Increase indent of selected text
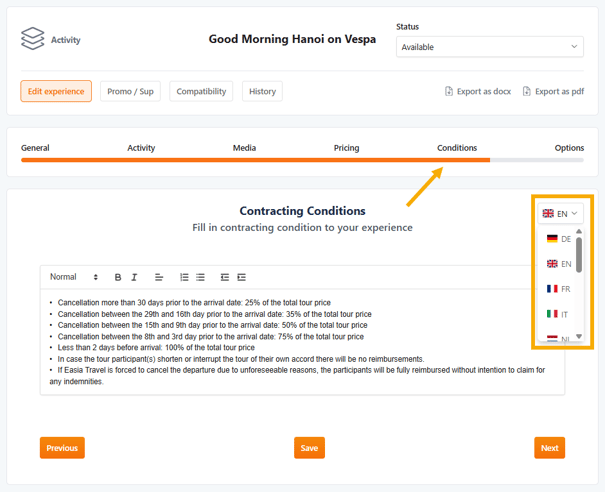The height and width of the screenshot is (492, 605). [241, 277]
